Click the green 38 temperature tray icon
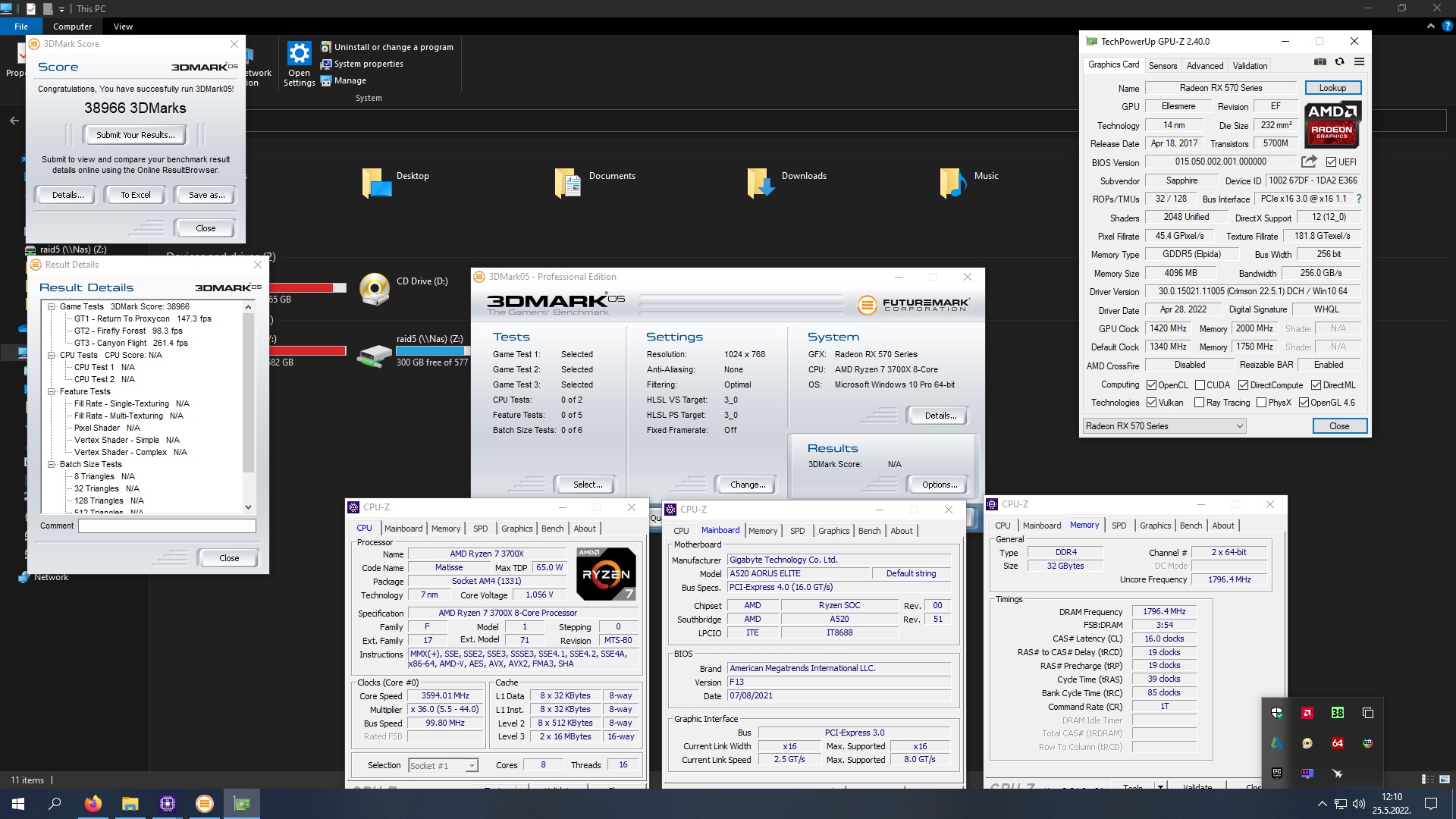Screen dimensions: 1456x819 point(1338,713)
